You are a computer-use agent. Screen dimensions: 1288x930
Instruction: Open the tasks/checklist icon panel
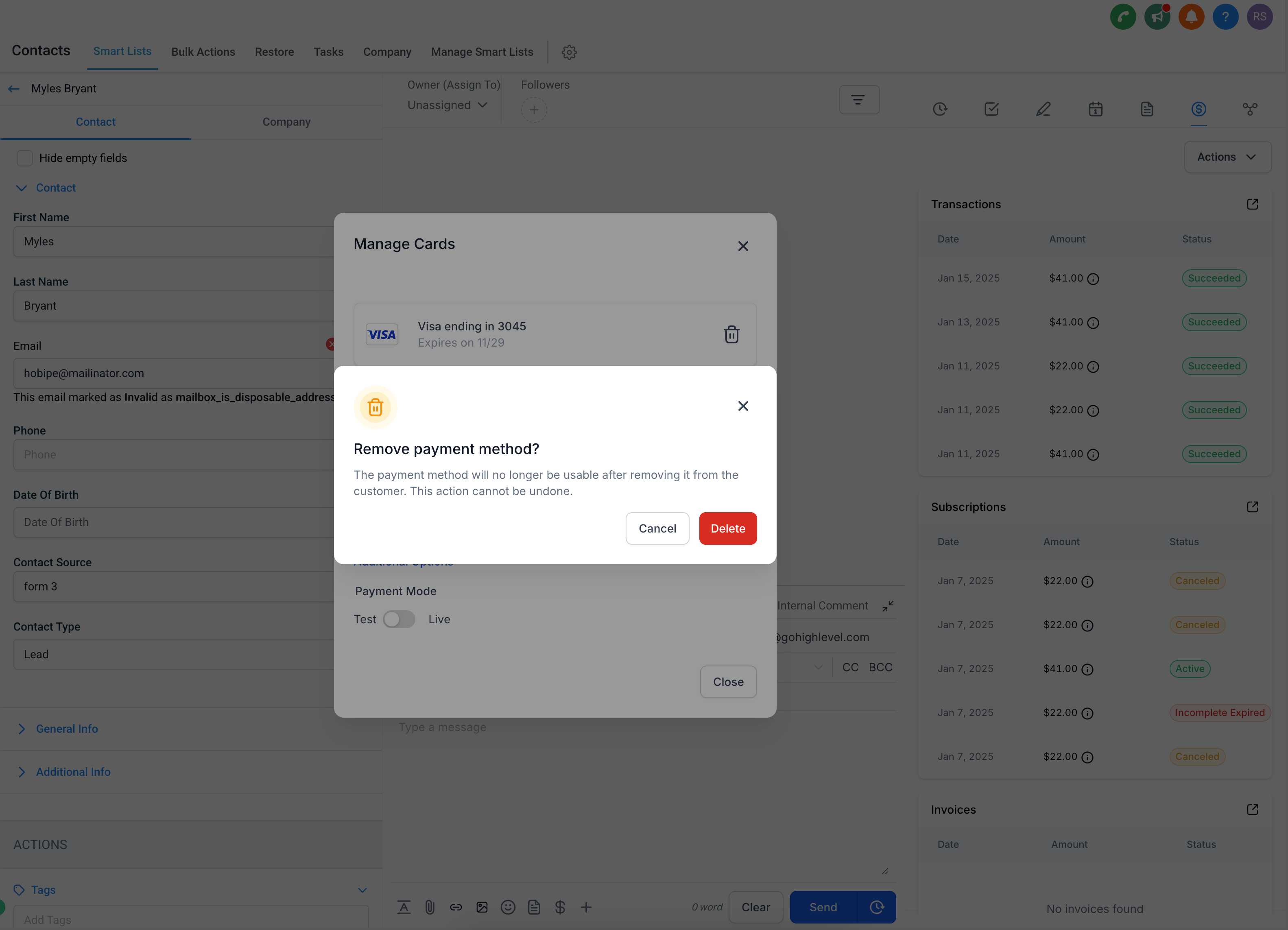click(990, 108)
